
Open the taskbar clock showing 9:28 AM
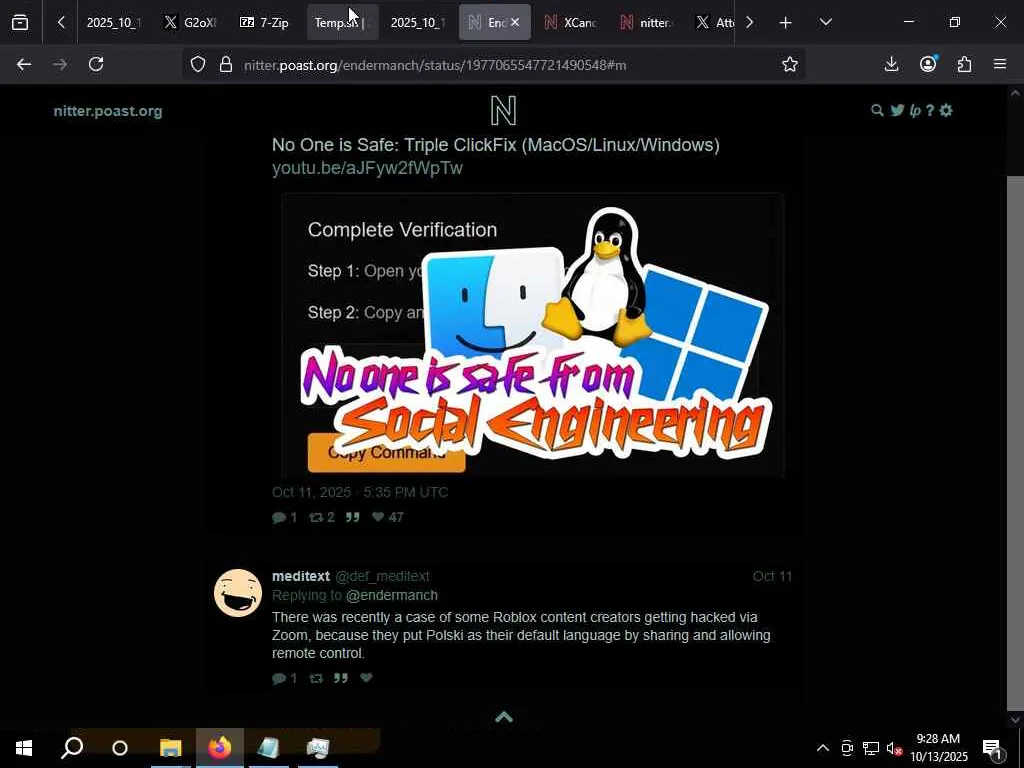coord(938,748)
